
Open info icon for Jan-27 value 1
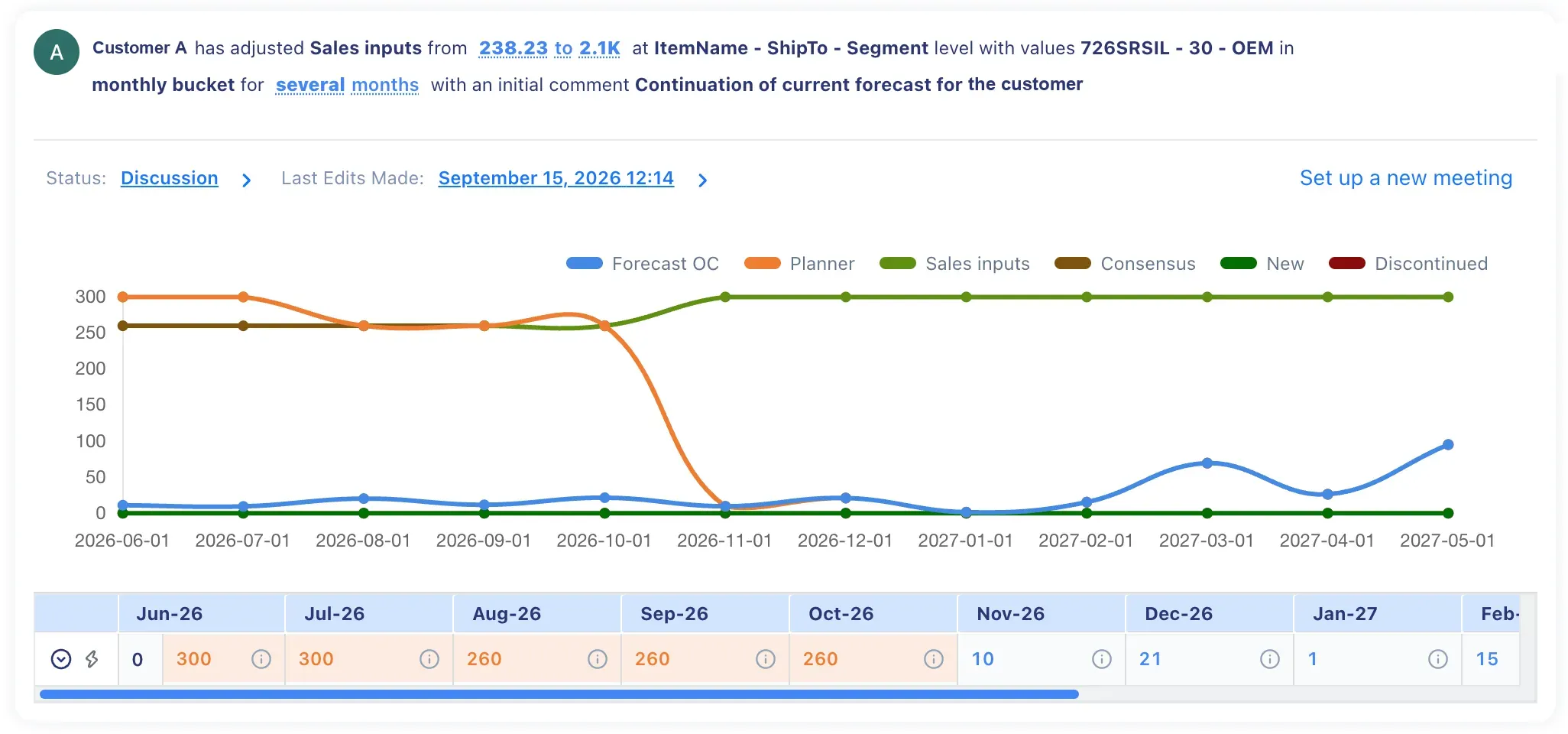pos(1438,659)
